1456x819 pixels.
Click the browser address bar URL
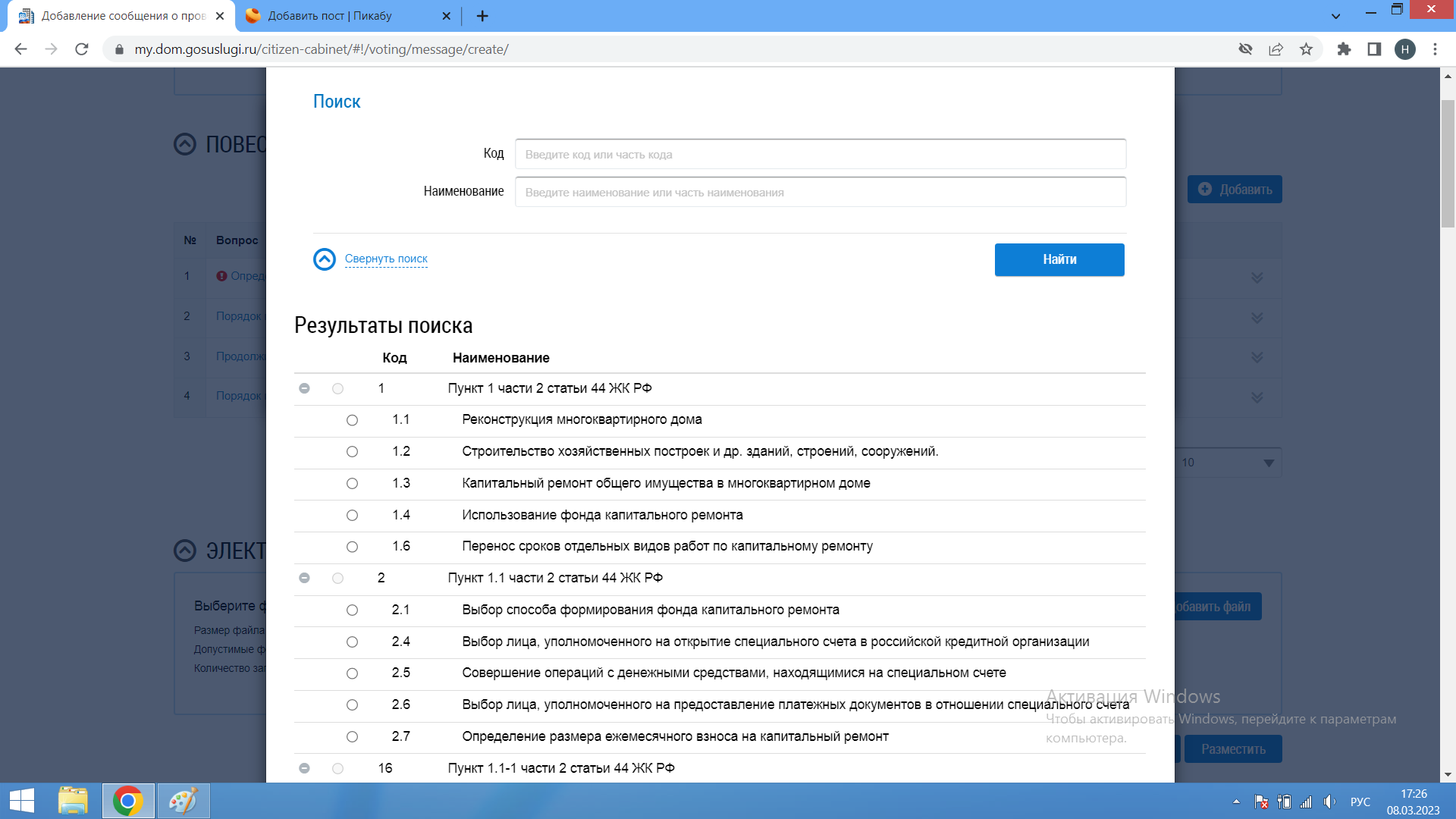tap(322, 49)
